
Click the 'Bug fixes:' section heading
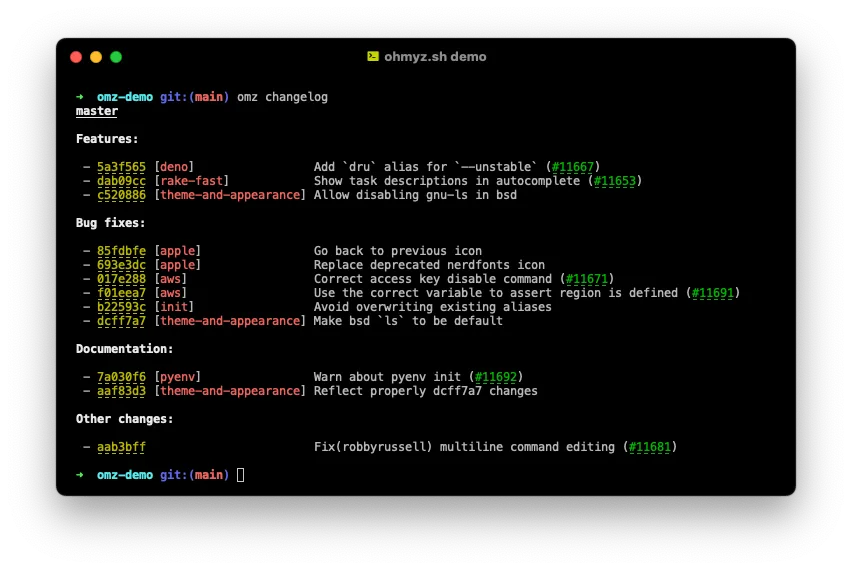pos(110,223)
